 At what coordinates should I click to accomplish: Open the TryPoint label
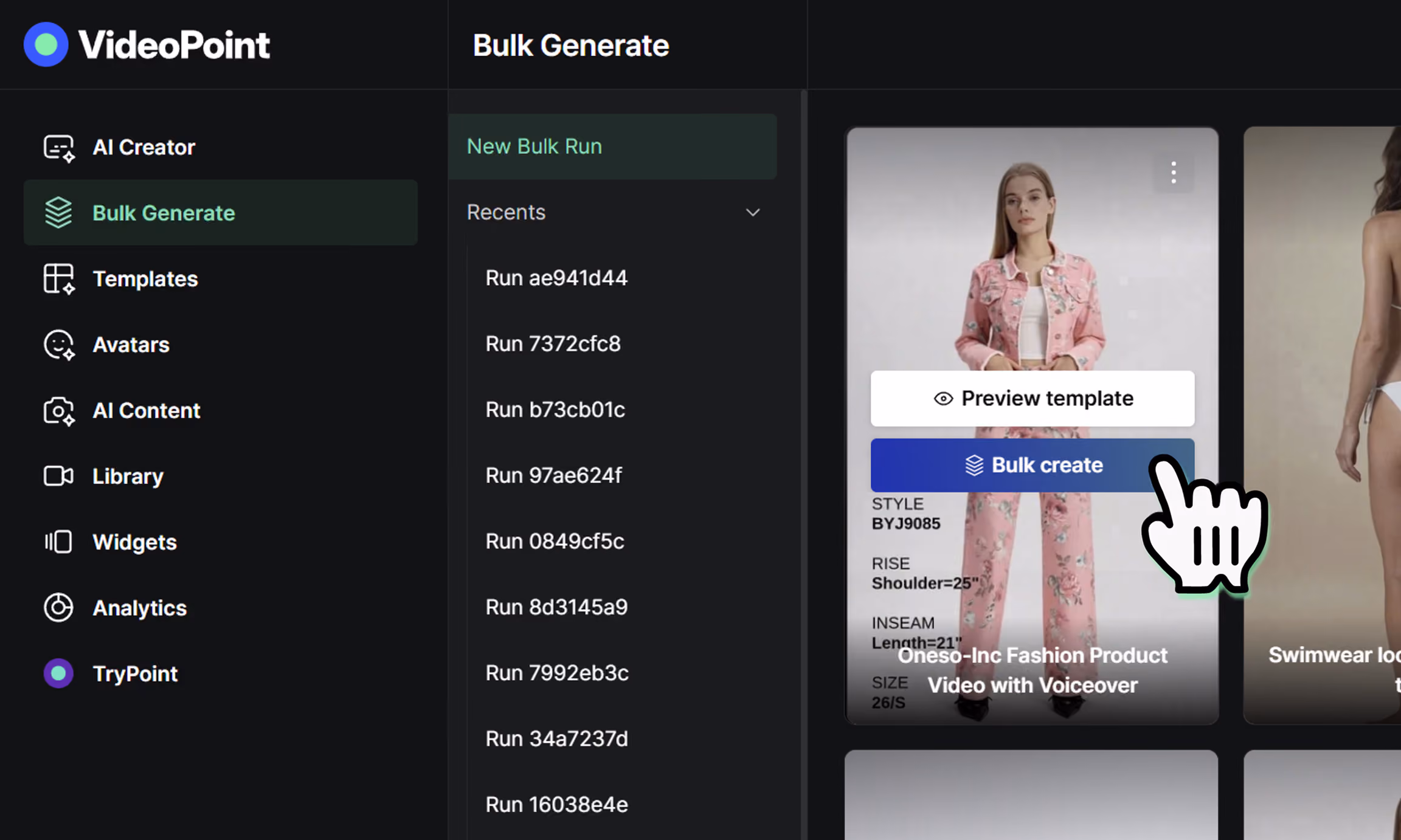(135, 673)
